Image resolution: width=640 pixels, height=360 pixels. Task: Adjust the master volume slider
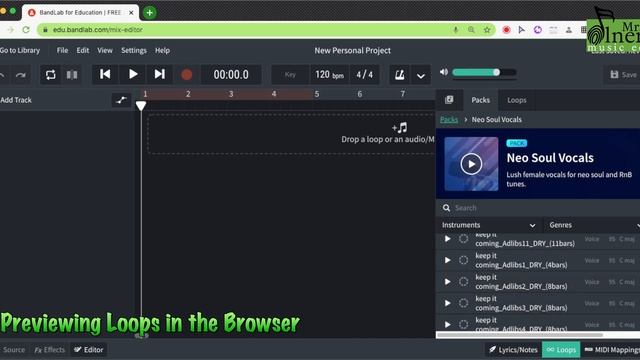pyautogui.click(x=484, y=73)
